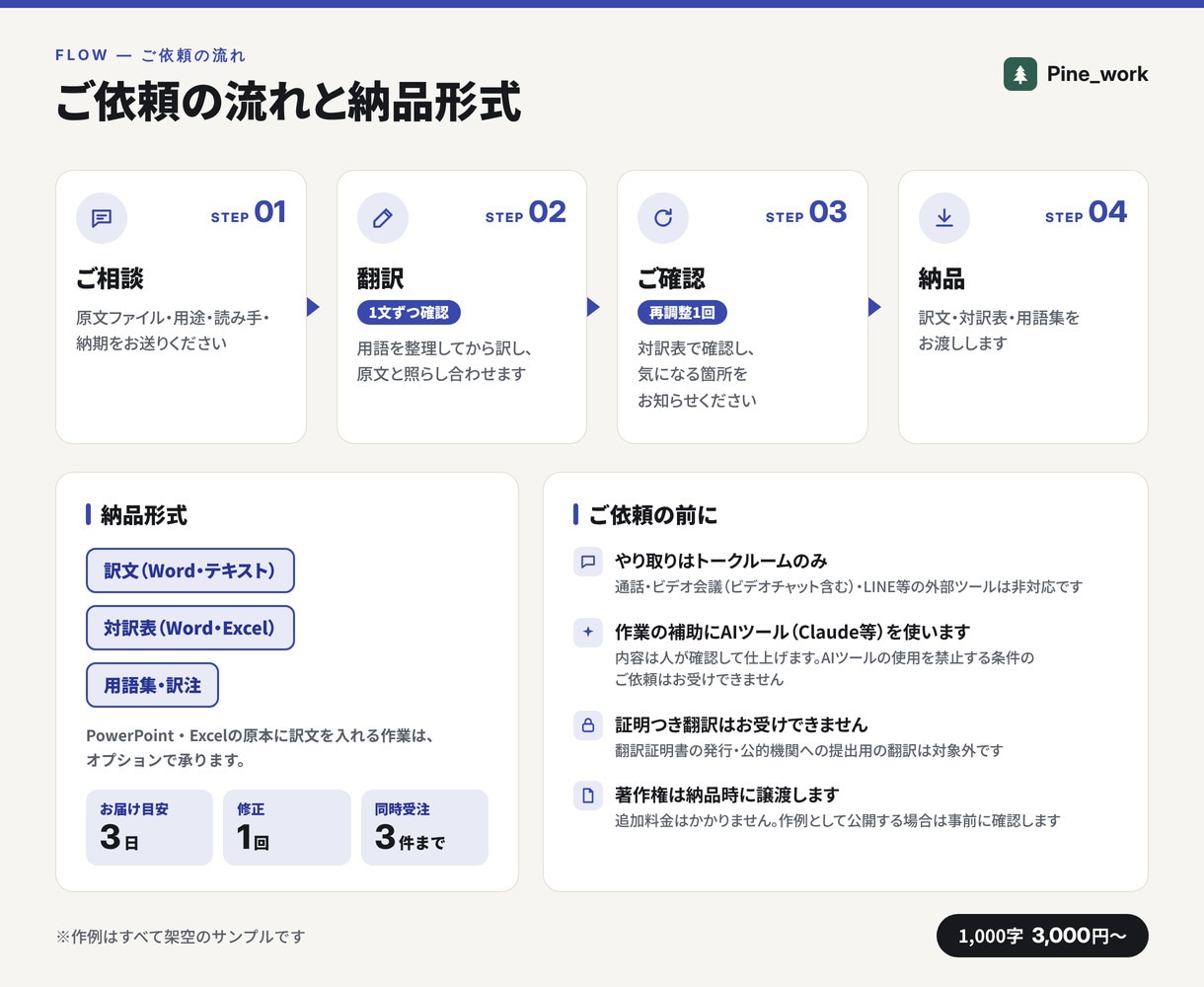Click the 作業の補助にAIツール（Claude等）を使います heading
Viewport: 1204px width, 987px height.
(x=792, y=632)
